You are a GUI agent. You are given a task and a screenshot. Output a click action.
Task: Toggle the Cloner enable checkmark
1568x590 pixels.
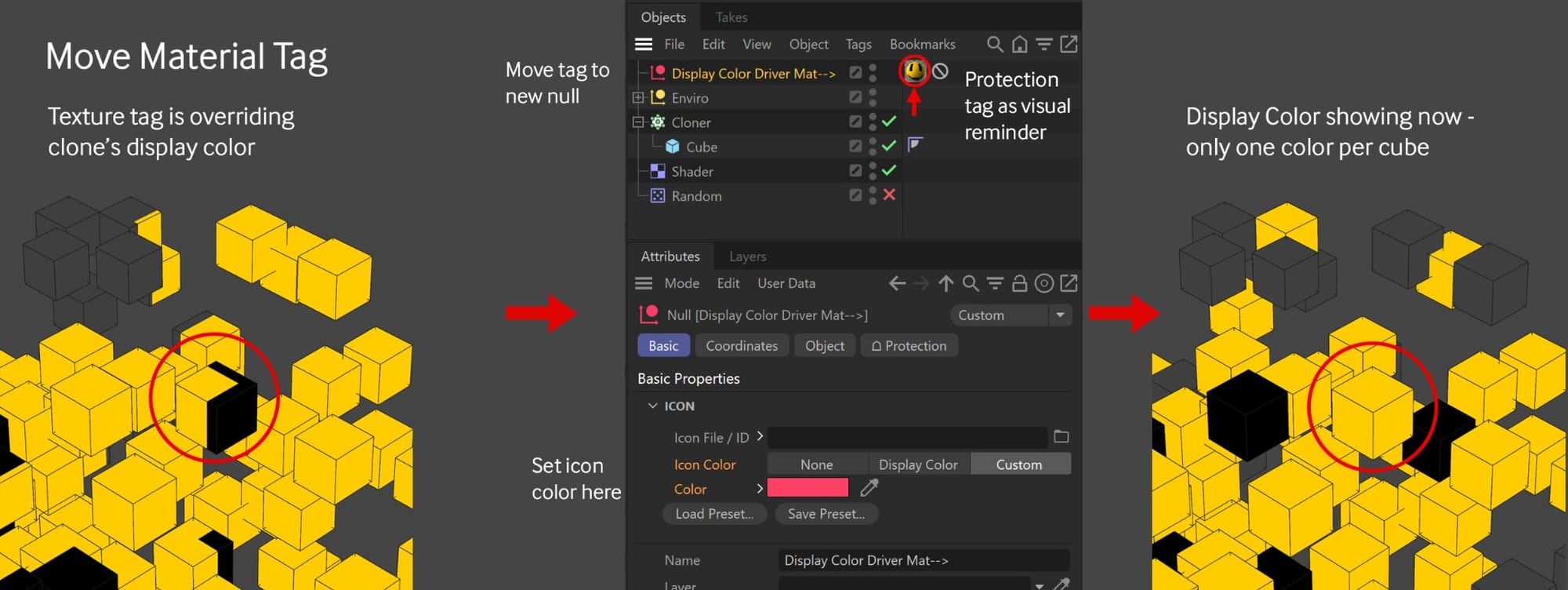click(x=889, y=122)
